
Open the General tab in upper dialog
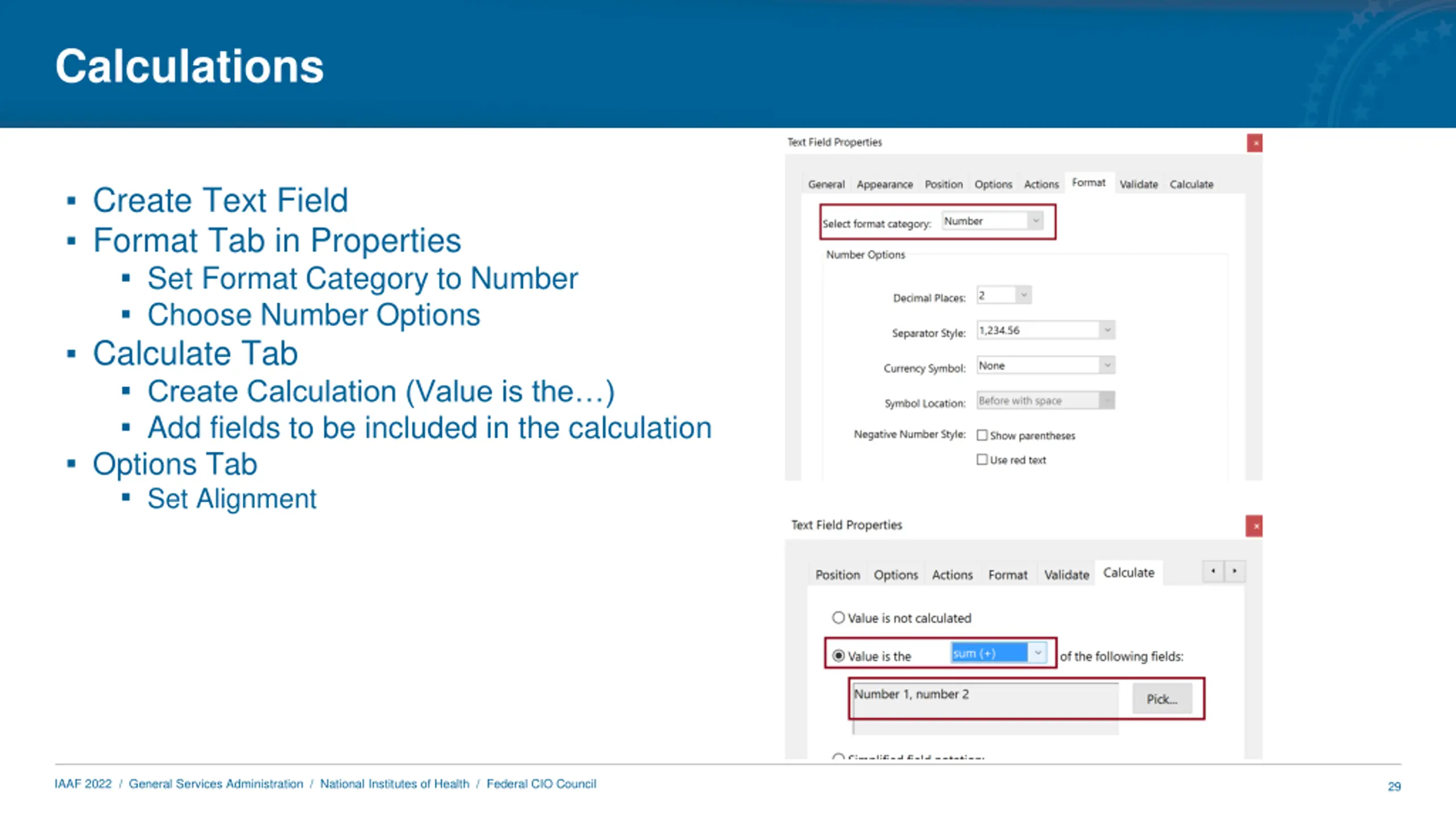(x=826, y=184)
